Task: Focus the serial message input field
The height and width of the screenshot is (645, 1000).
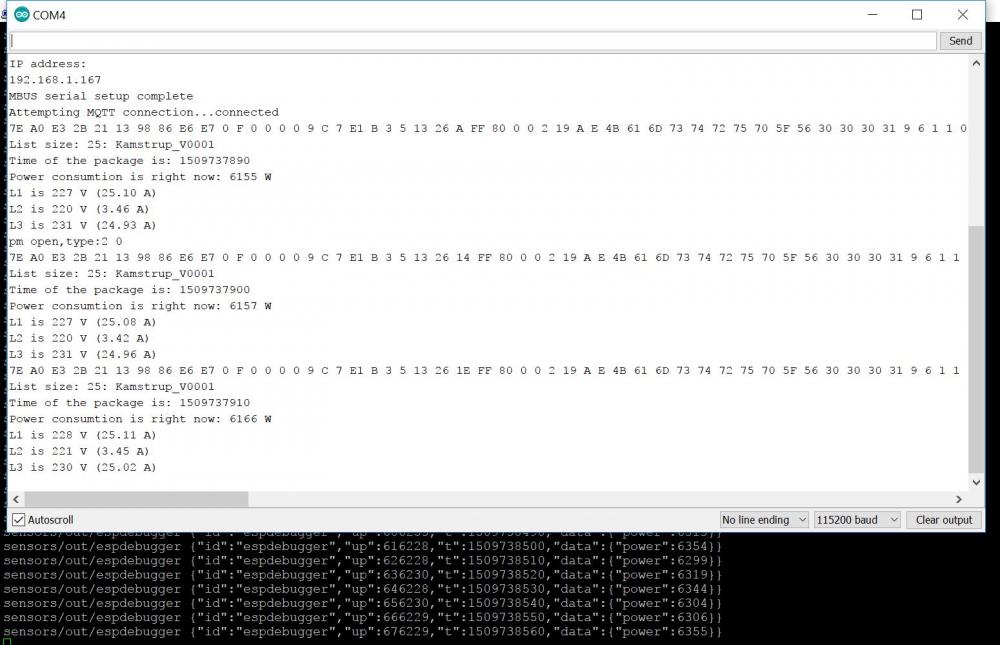Action: [472, 41]
